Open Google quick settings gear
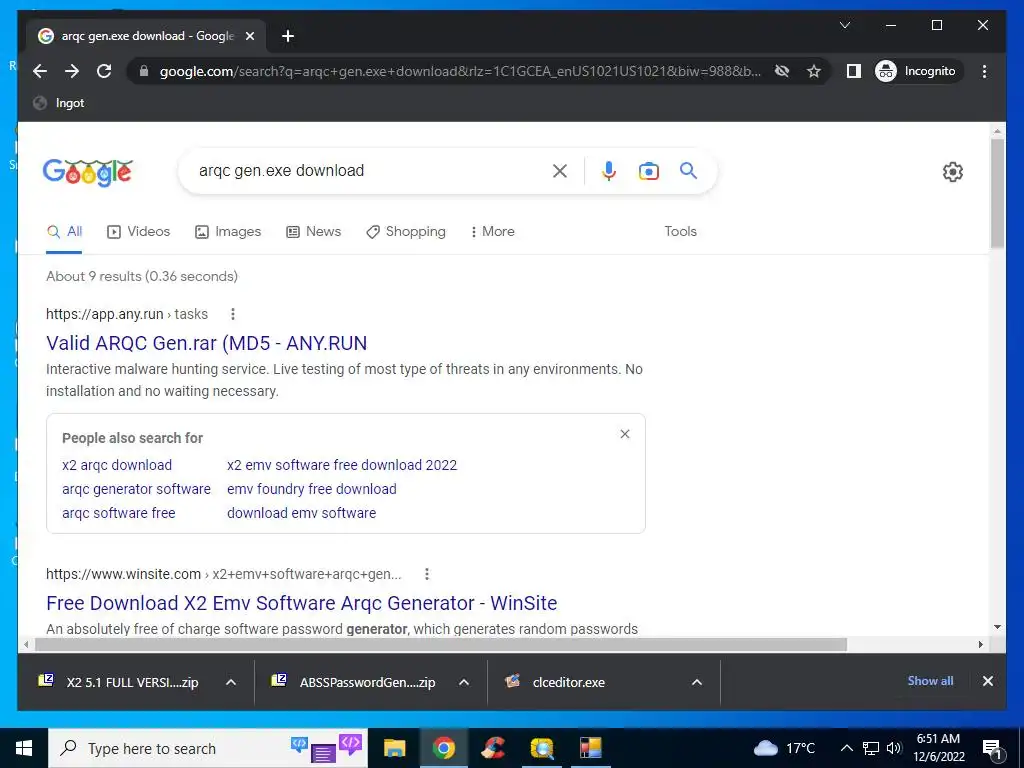1024x768 pixels. click(x=953, y=172)
